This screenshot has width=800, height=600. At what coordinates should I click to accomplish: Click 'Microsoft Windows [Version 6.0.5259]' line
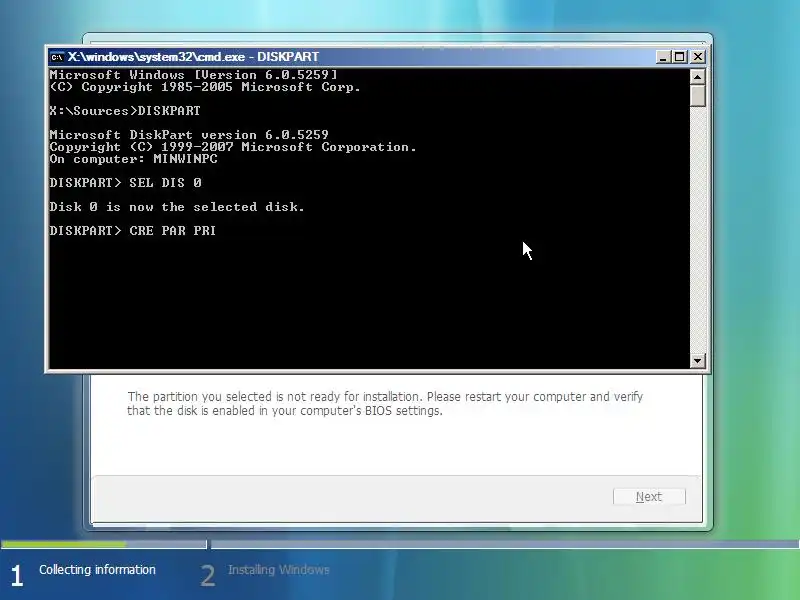pyautogui.click(x=193, y=74)
